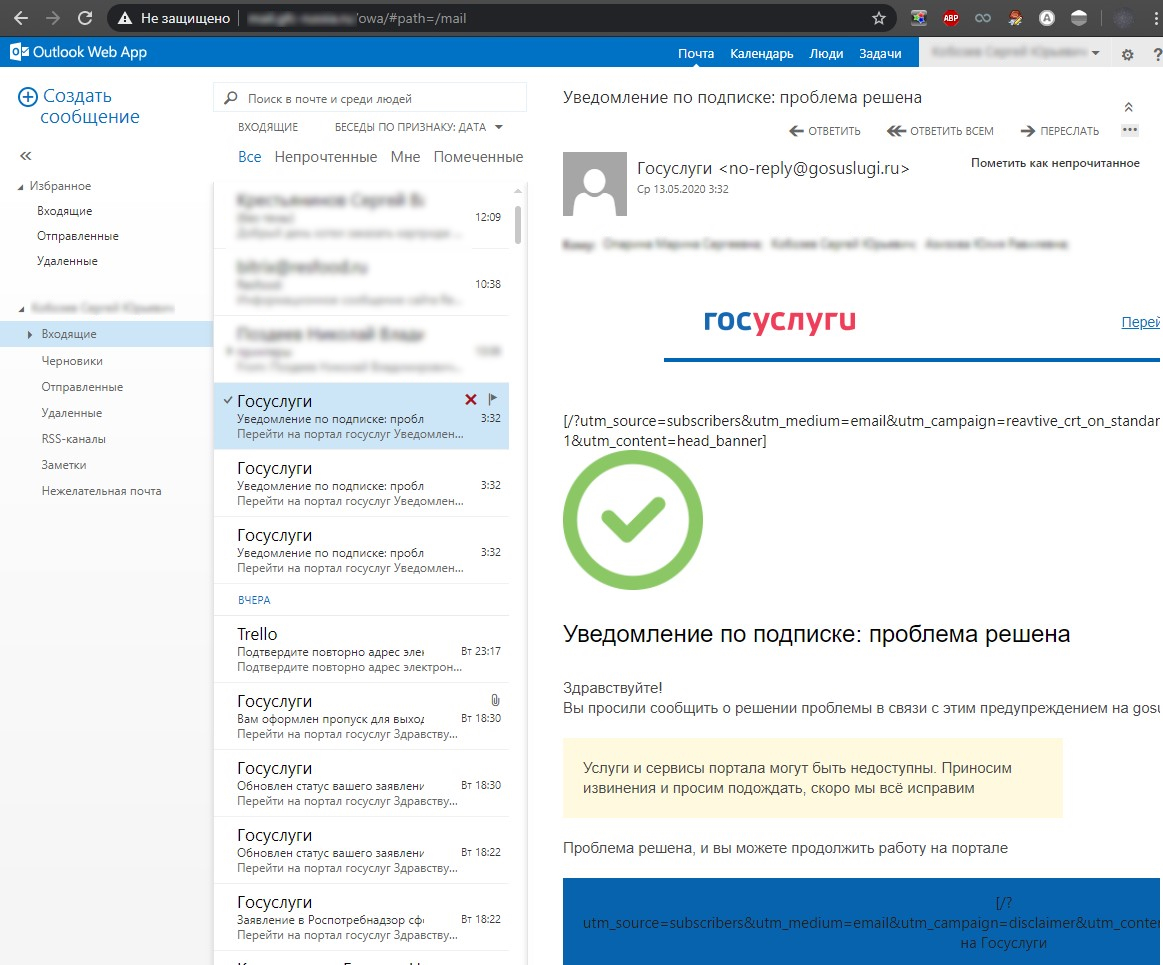The width and height of the screenshot is (1163, 965).
Task: Click reply all double-arrow icon
Action: [897, 131]
